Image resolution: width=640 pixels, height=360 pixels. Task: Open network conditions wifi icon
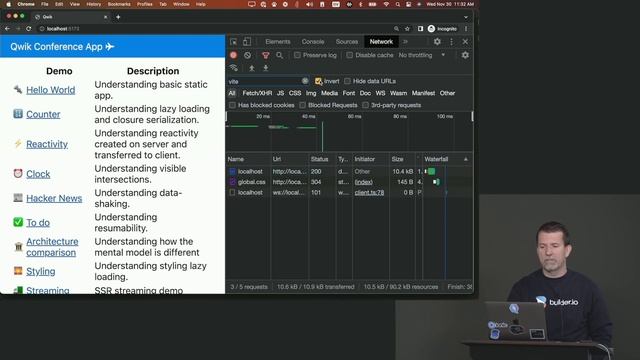pyautogui.click(x=233, y=68)
